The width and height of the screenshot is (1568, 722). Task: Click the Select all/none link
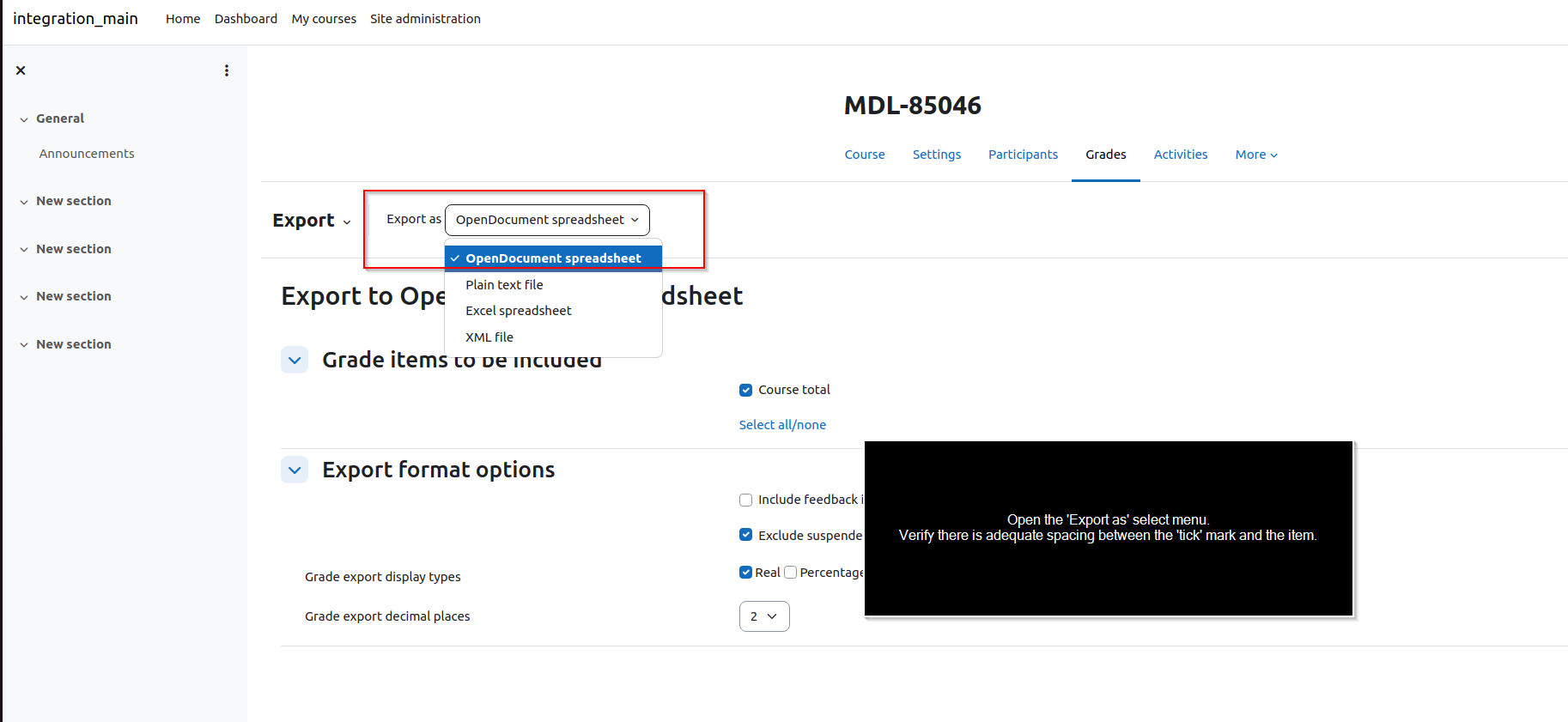782,425
